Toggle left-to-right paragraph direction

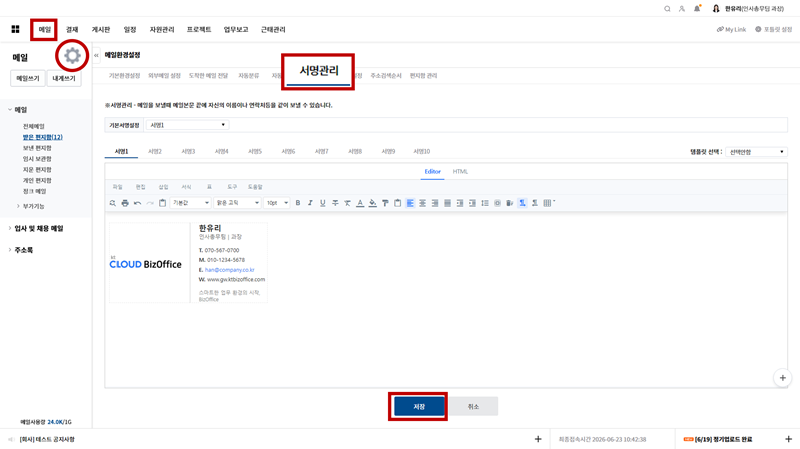(522, 203)
